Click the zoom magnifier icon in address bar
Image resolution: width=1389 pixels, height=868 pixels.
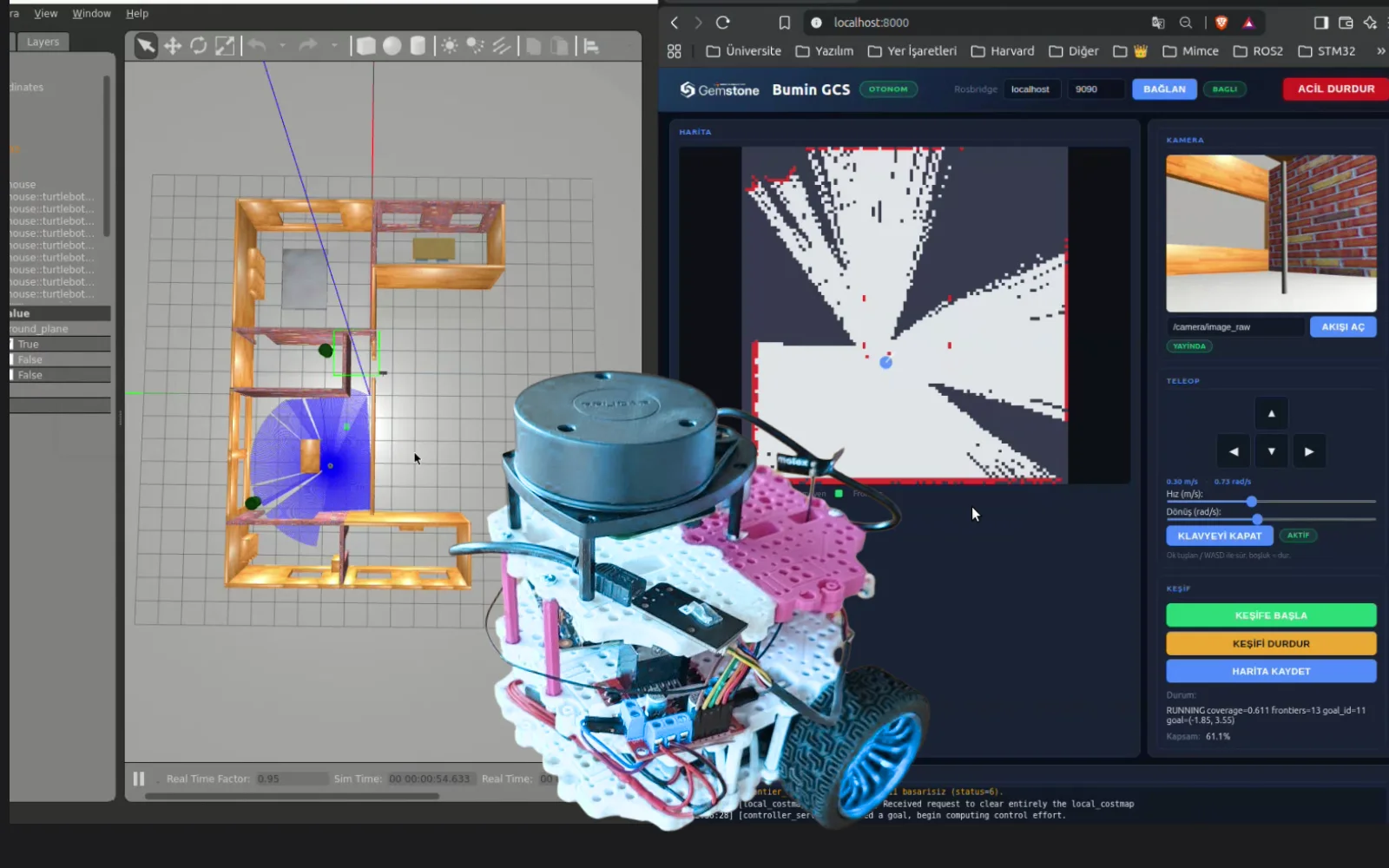1186,23
